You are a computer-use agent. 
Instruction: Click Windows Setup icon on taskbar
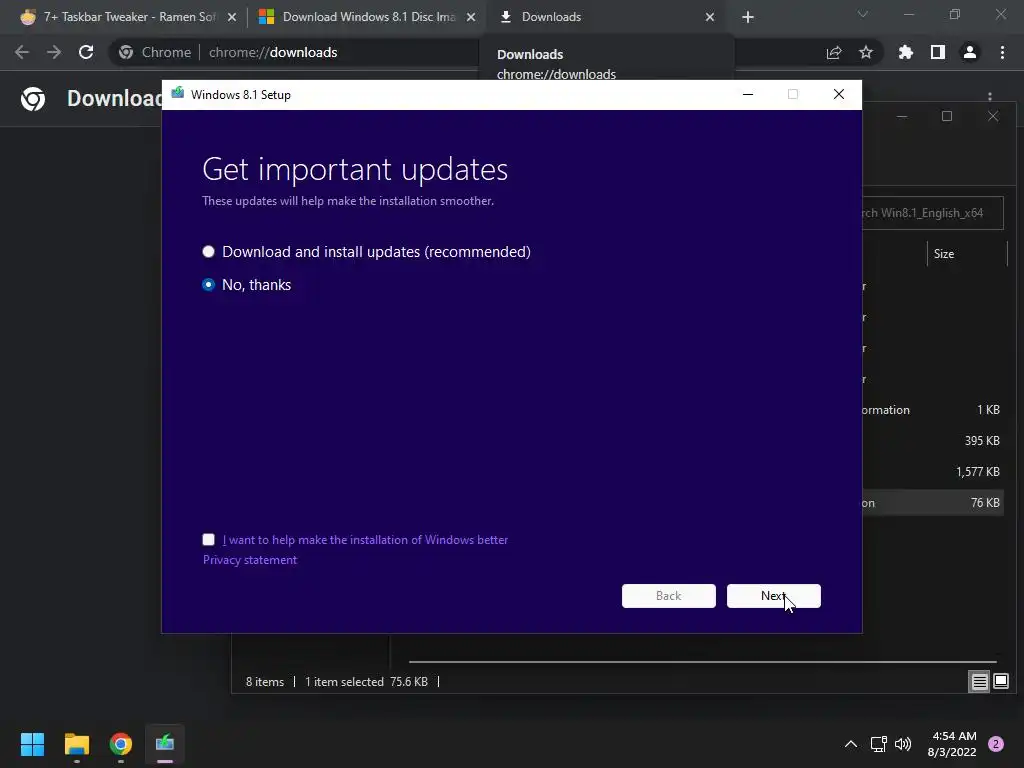(165, 744)
